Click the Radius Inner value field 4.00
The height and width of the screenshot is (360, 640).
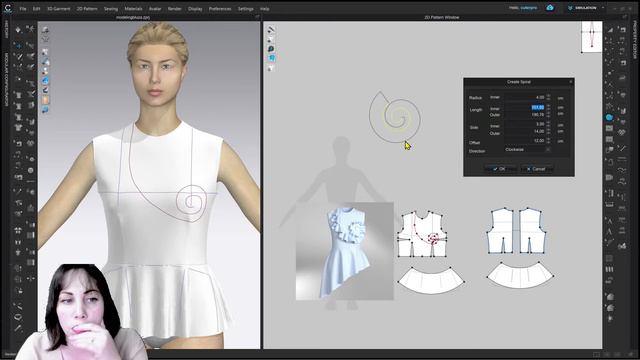click(x=524, y=97)
